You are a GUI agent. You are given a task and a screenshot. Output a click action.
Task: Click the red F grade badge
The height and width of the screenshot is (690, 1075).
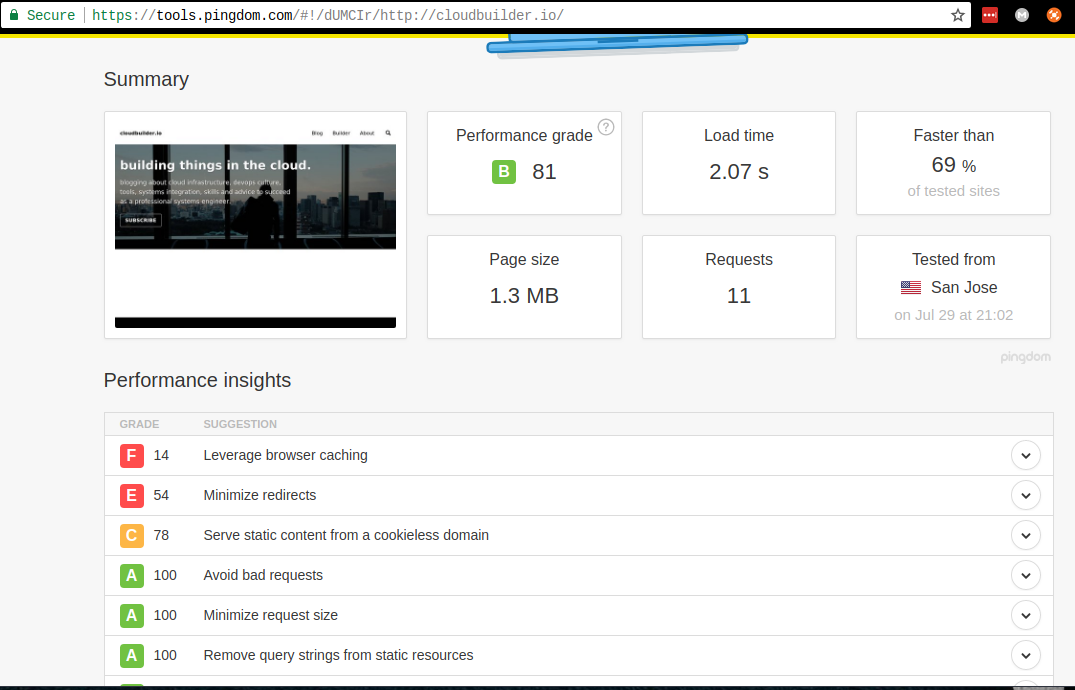coord(132,455)
